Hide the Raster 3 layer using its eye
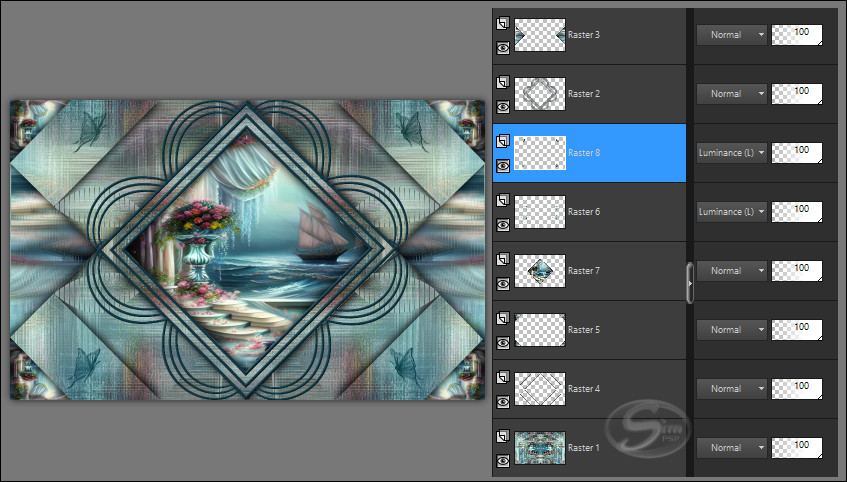The width and height of the screenshot is (847, 482). [503, 46]
